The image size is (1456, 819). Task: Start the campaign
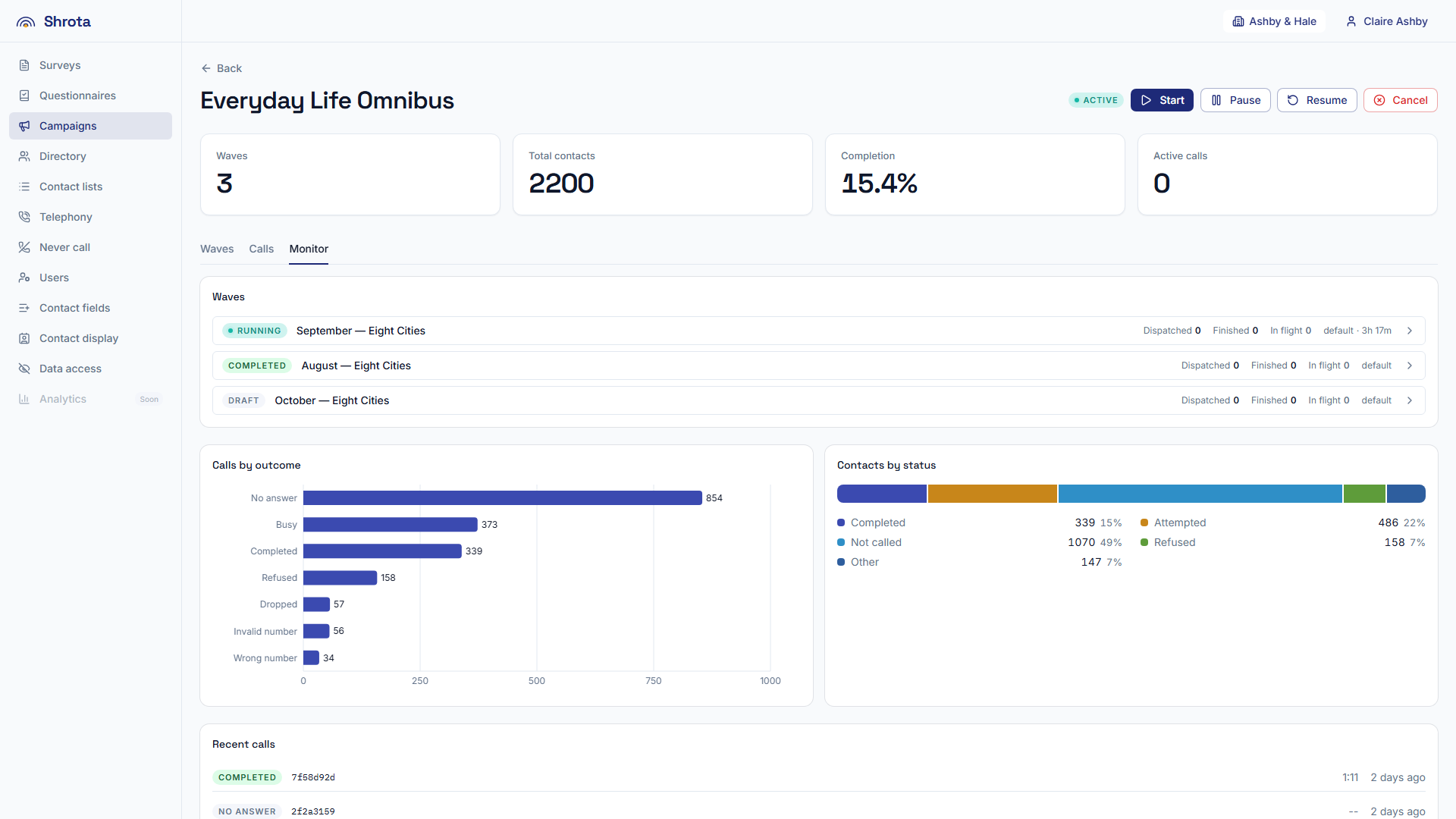(x=1162, y=100)
